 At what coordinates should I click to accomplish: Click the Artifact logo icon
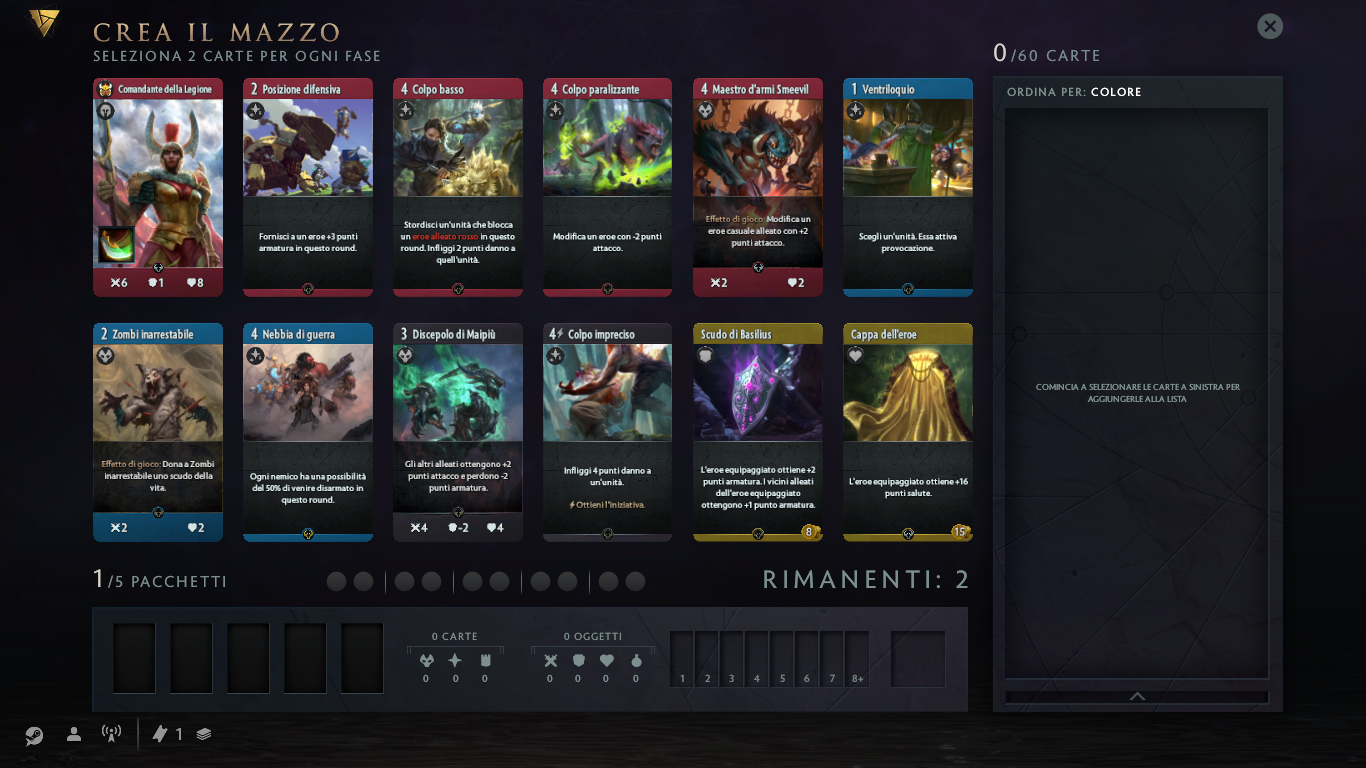43,23
